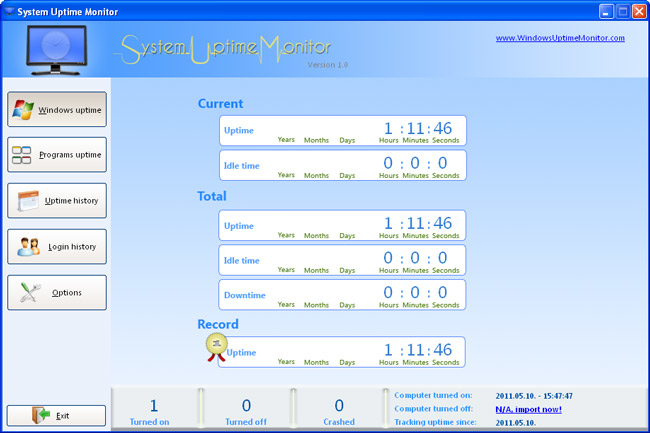Click the Current section heading
Image resolution: width=650 pixels, height=433 pixels.
[x=221, y=104]
